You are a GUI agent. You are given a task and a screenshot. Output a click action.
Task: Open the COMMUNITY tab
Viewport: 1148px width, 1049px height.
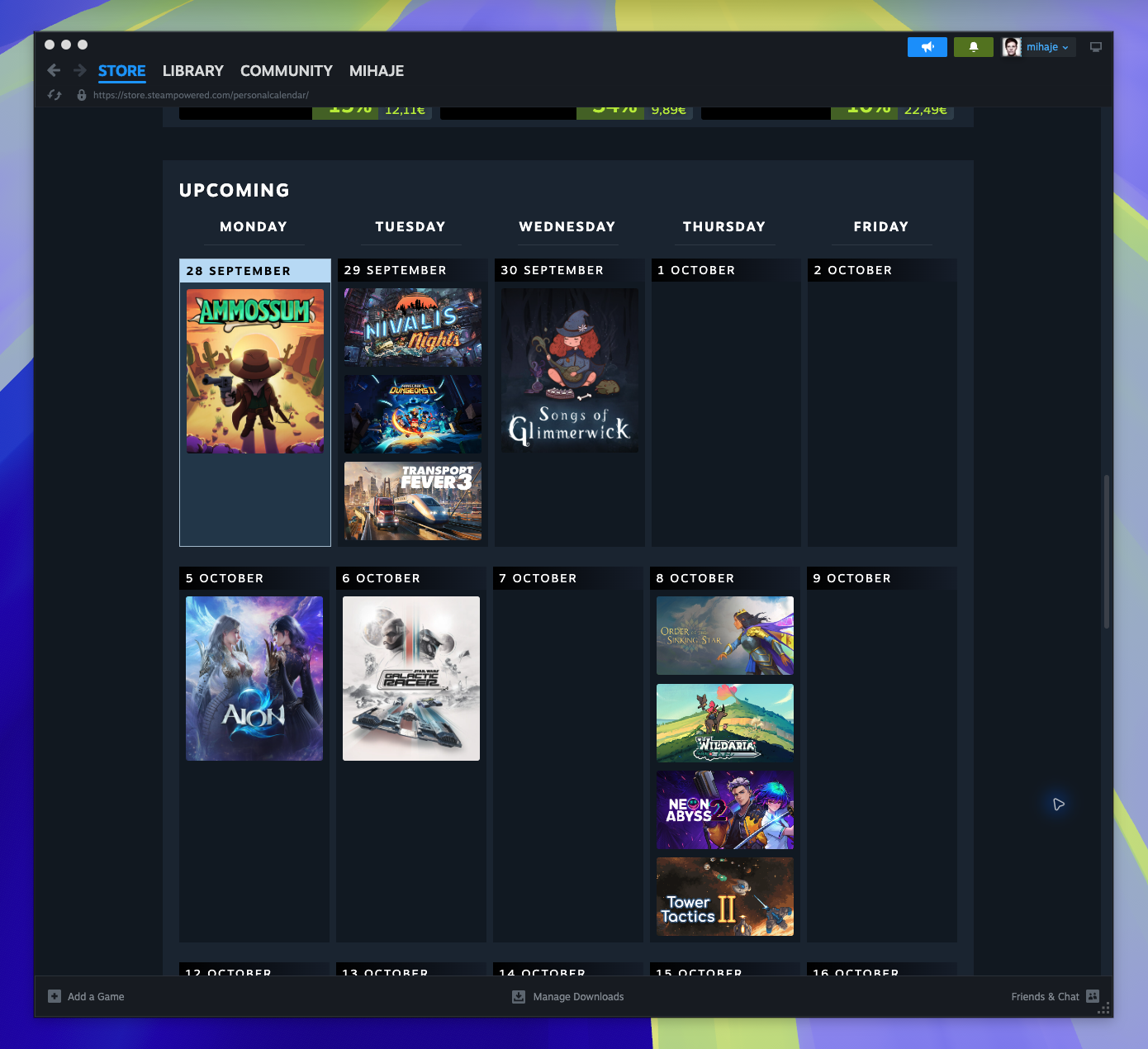coord(287,71)
